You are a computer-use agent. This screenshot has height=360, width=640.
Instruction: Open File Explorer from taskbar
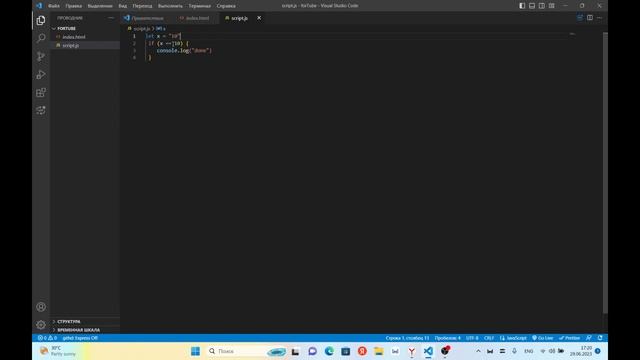coord(378,351)
